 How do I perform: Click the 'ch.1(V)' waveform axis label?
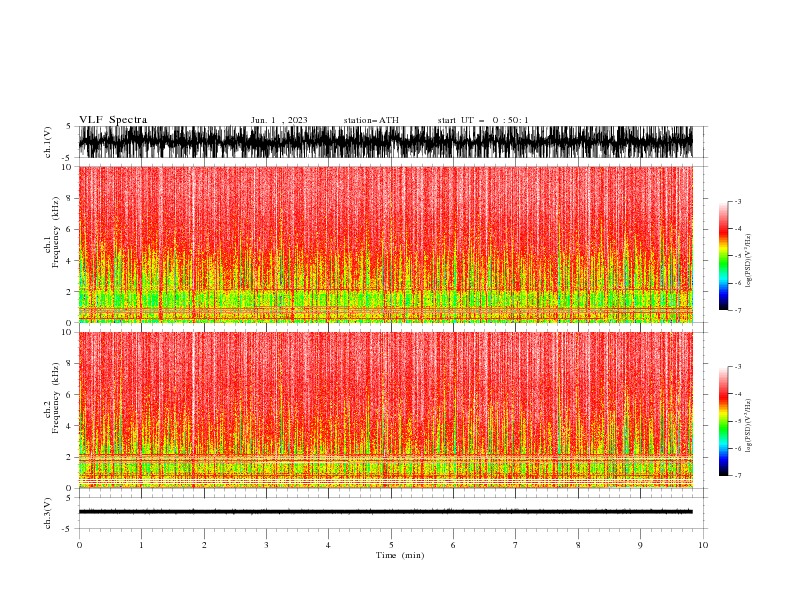coord(48,142)
